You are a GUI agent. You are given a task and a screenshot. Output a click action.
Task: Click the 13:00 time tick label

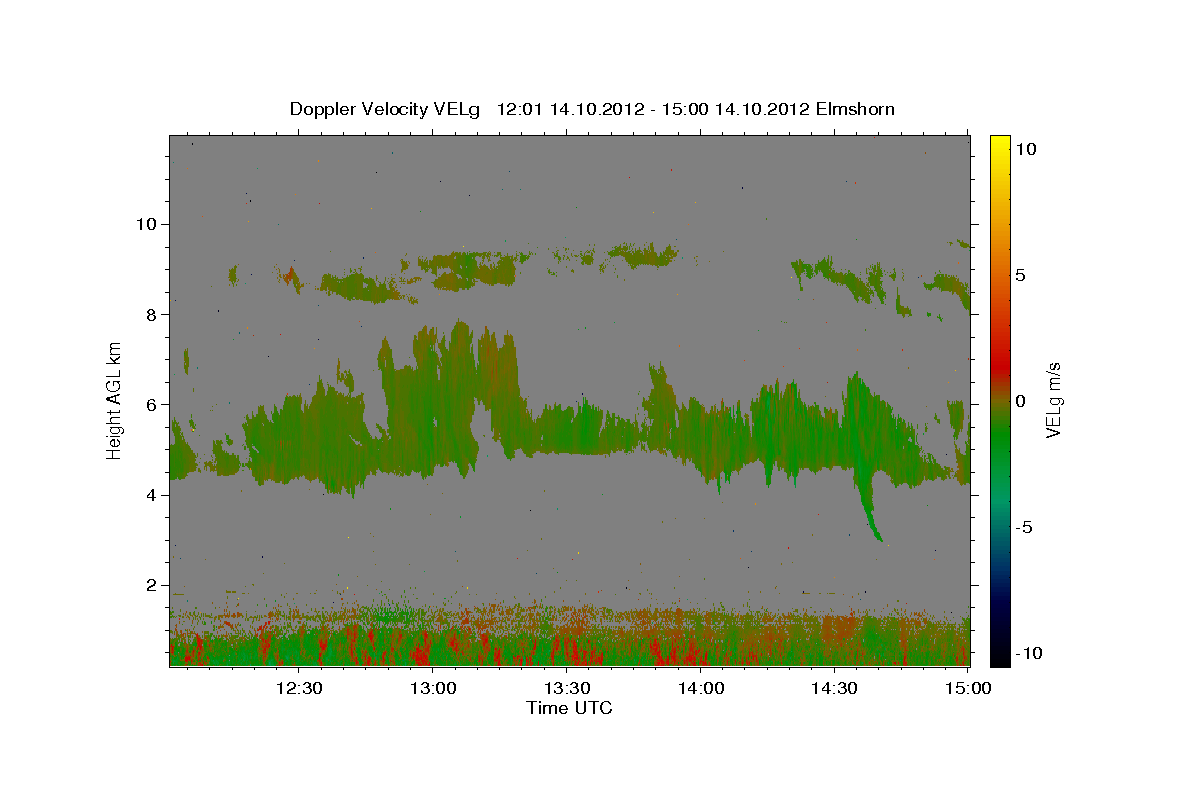coord(433,688)
